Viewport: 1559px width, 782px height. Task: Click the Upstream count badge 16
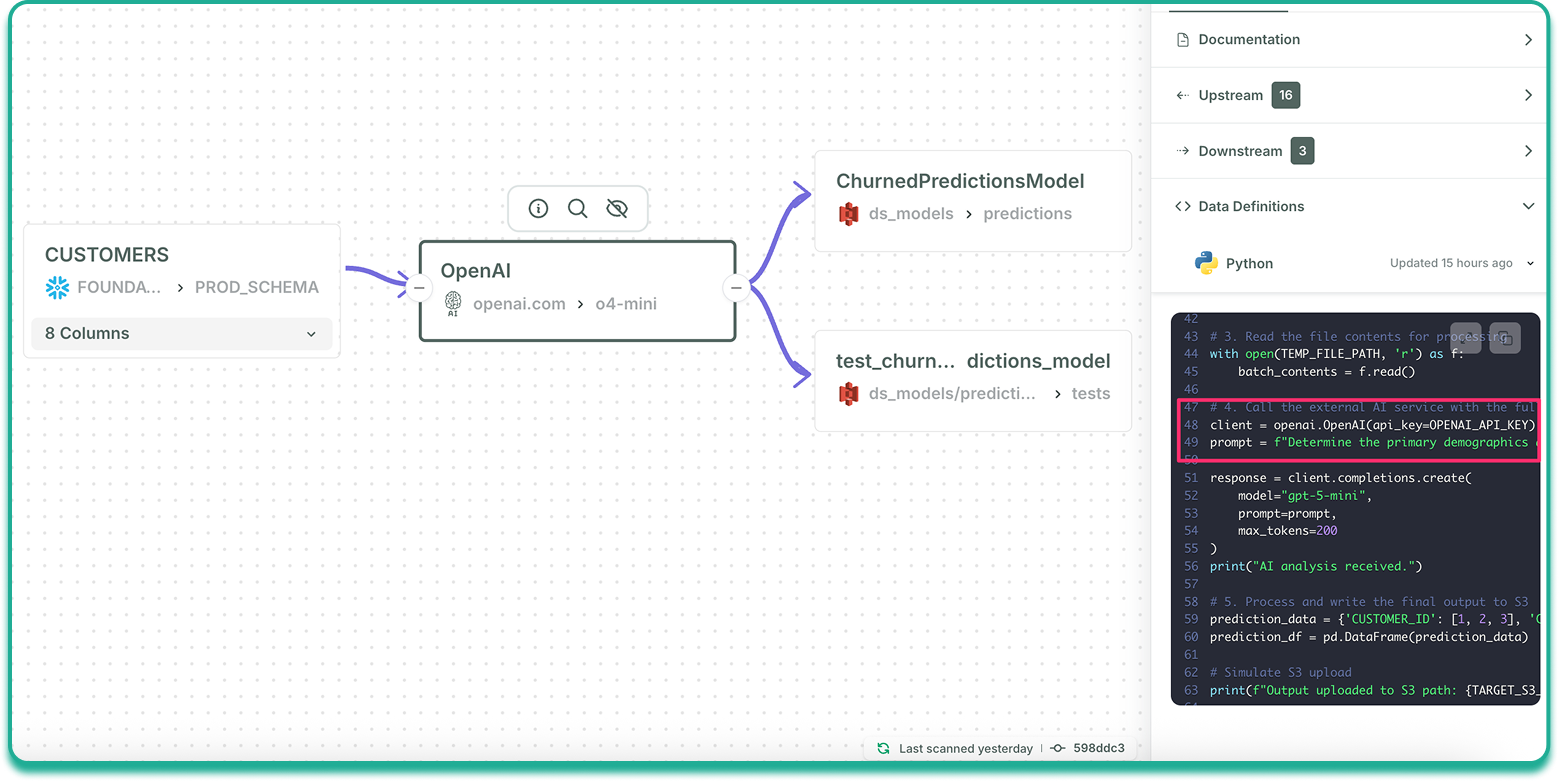click(1286, 95)
